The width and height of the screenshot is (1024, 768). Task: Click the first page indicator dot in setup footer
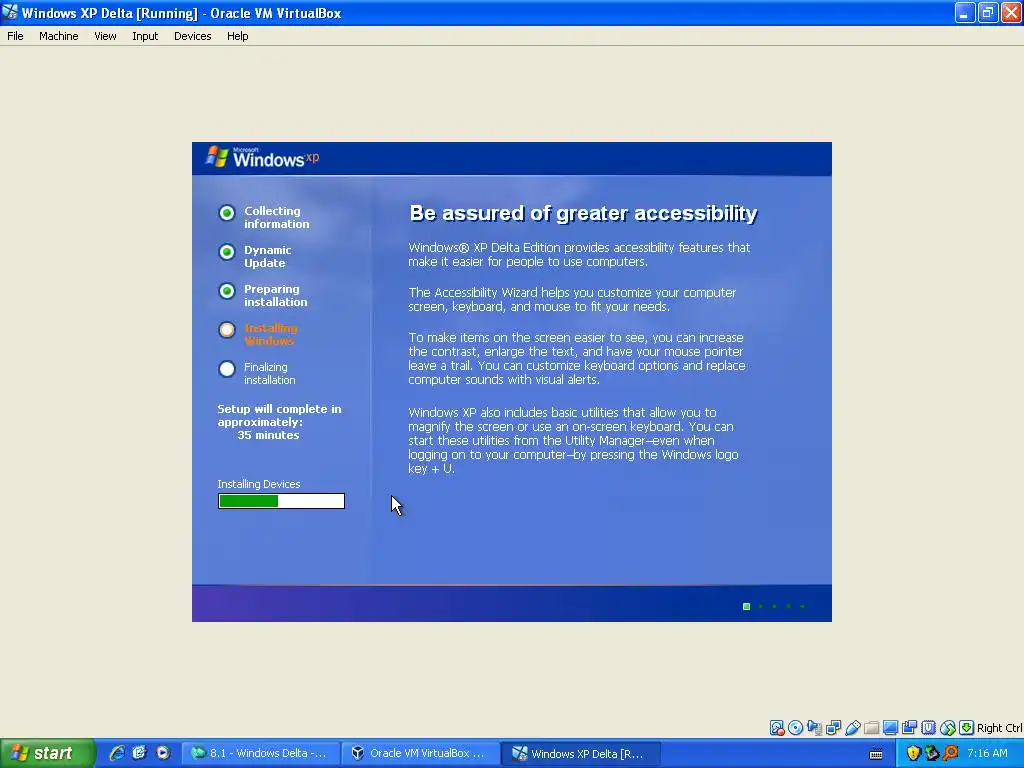pos(746,607)
